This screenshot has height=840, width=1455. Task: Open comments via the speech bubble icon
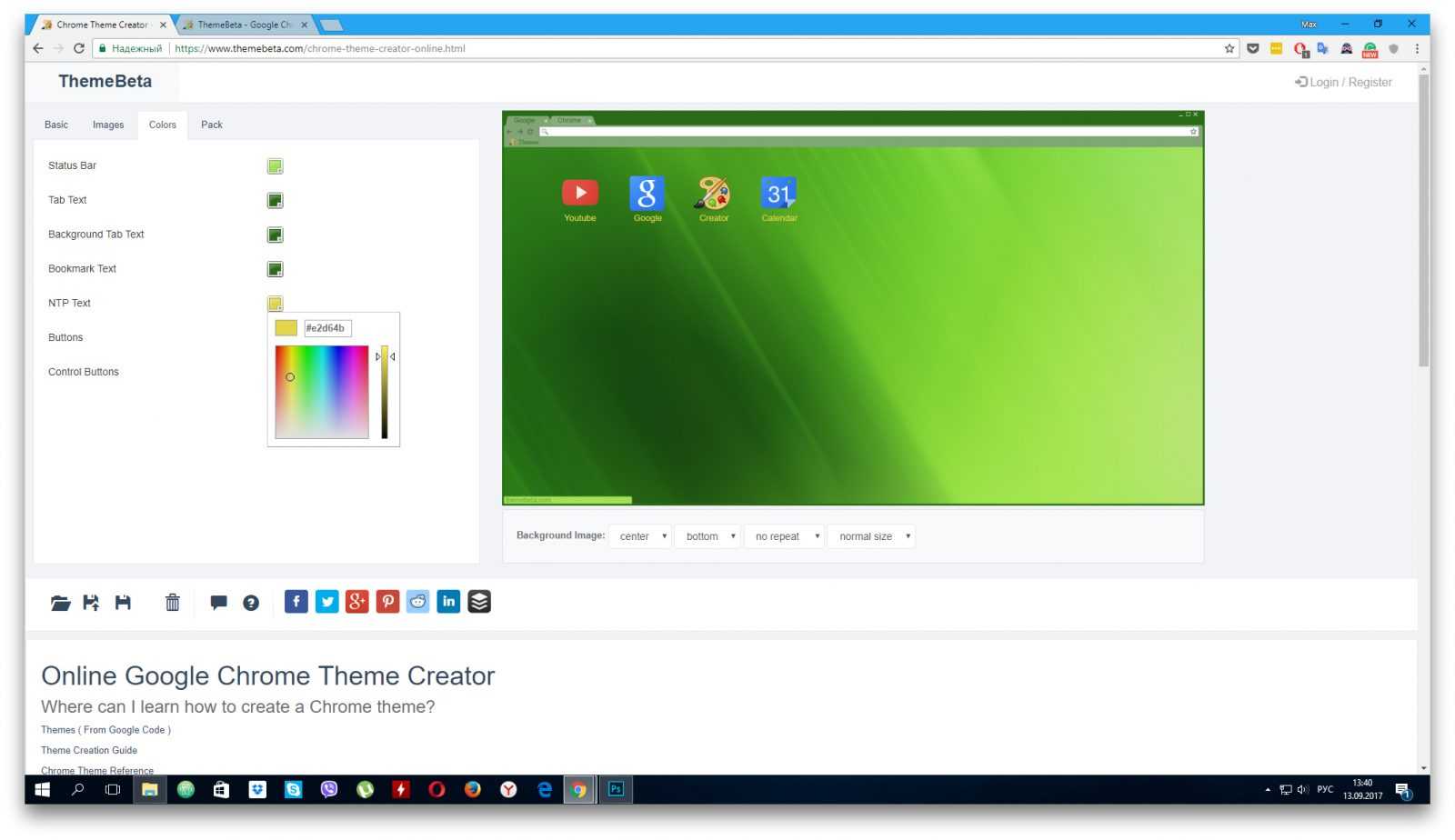tap(218, 602)
